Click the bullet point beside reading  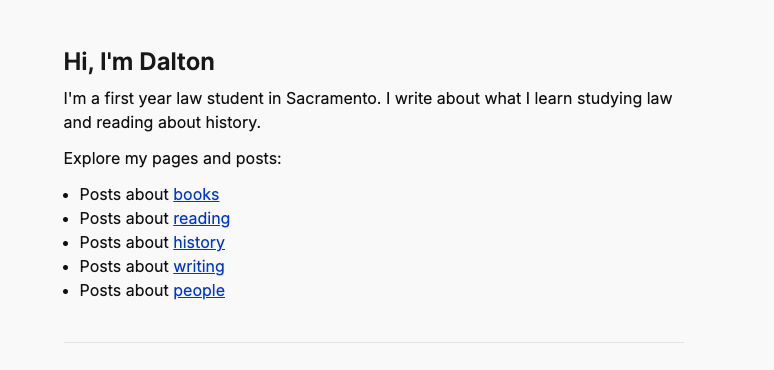(x=66, y=220)
